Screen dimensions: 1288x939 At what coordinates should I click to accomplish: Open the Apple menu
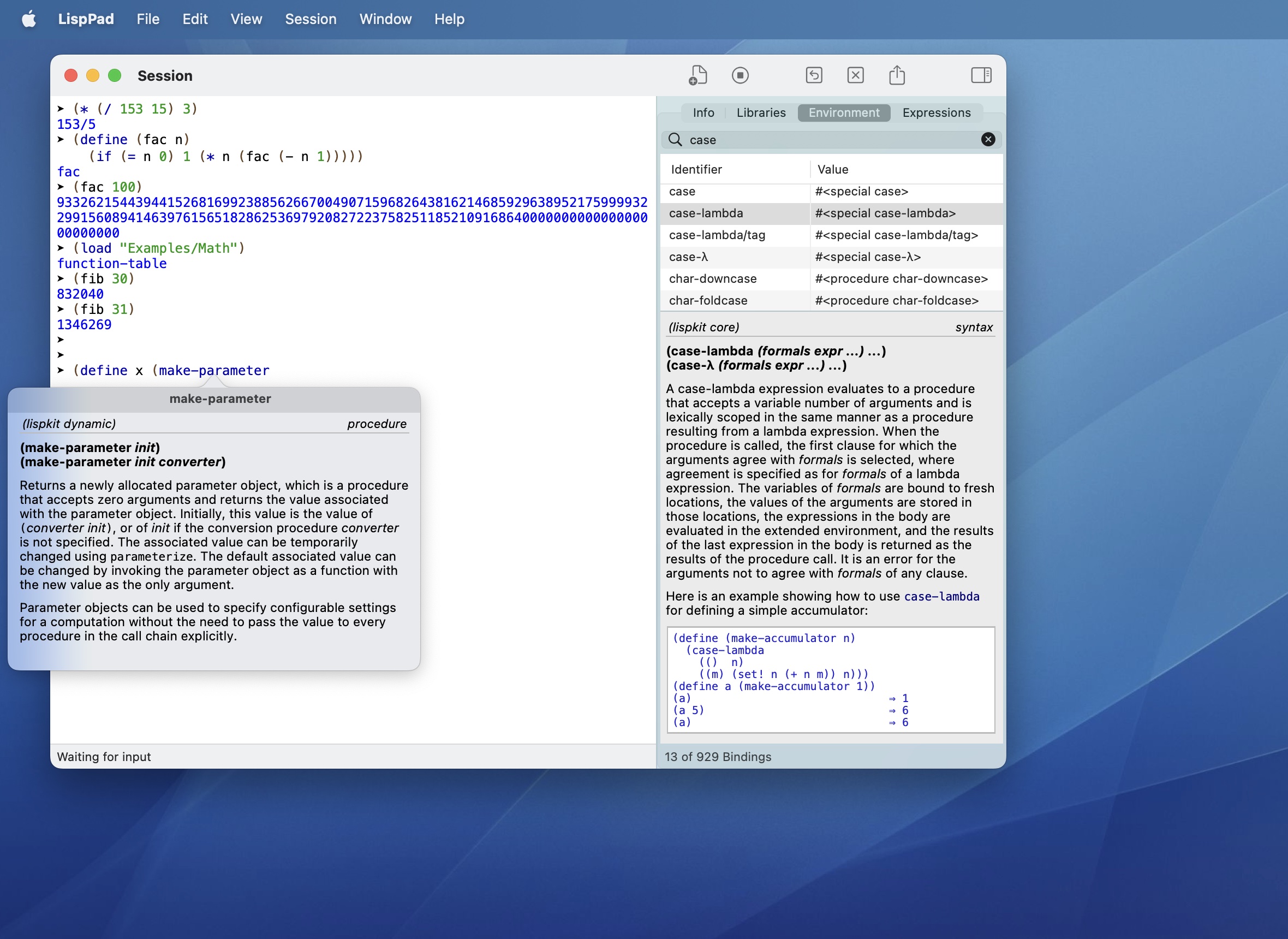[x=29, y=19]
